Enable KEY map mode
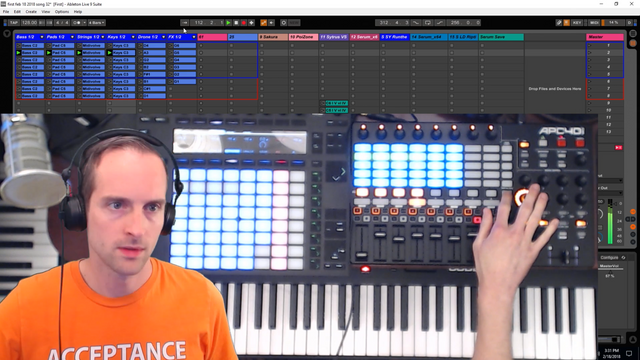The height and width of the screenshot is (360, 640). point(577,23)
